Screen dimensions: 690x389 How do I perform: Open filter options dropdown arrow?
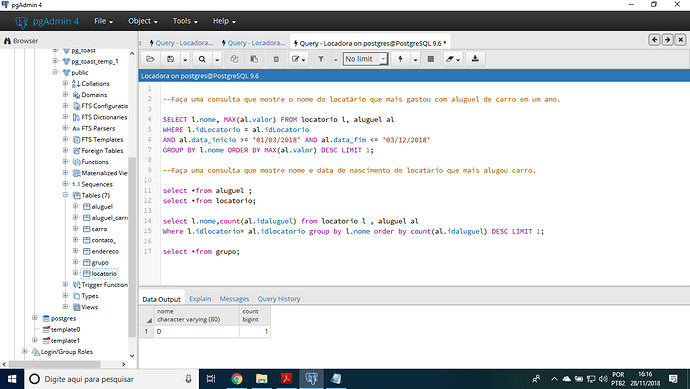point(335,59)
